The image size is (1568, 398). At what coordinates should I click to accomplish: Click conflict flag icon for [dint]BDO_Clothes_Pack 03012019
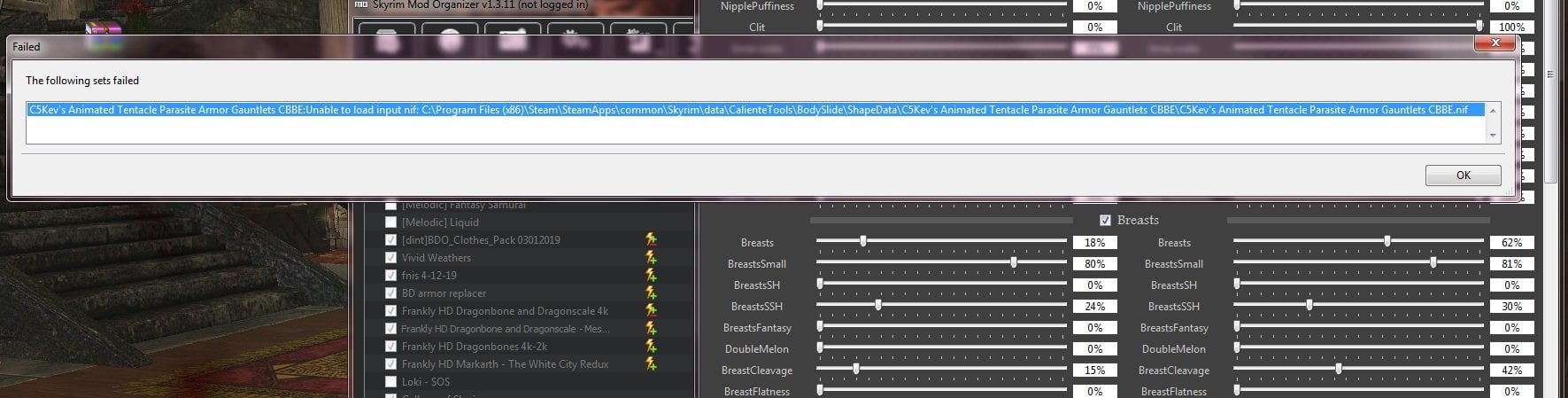(651, 239)
